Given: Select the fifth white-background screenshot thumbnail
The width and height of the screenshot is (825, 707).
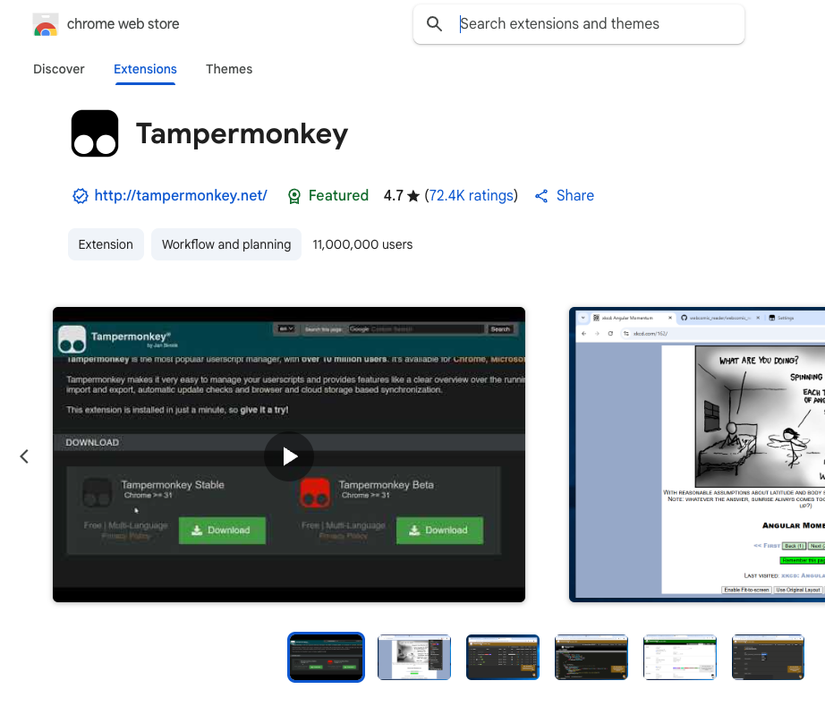Looking at the screenshot, I should click(x=680, y=657).
